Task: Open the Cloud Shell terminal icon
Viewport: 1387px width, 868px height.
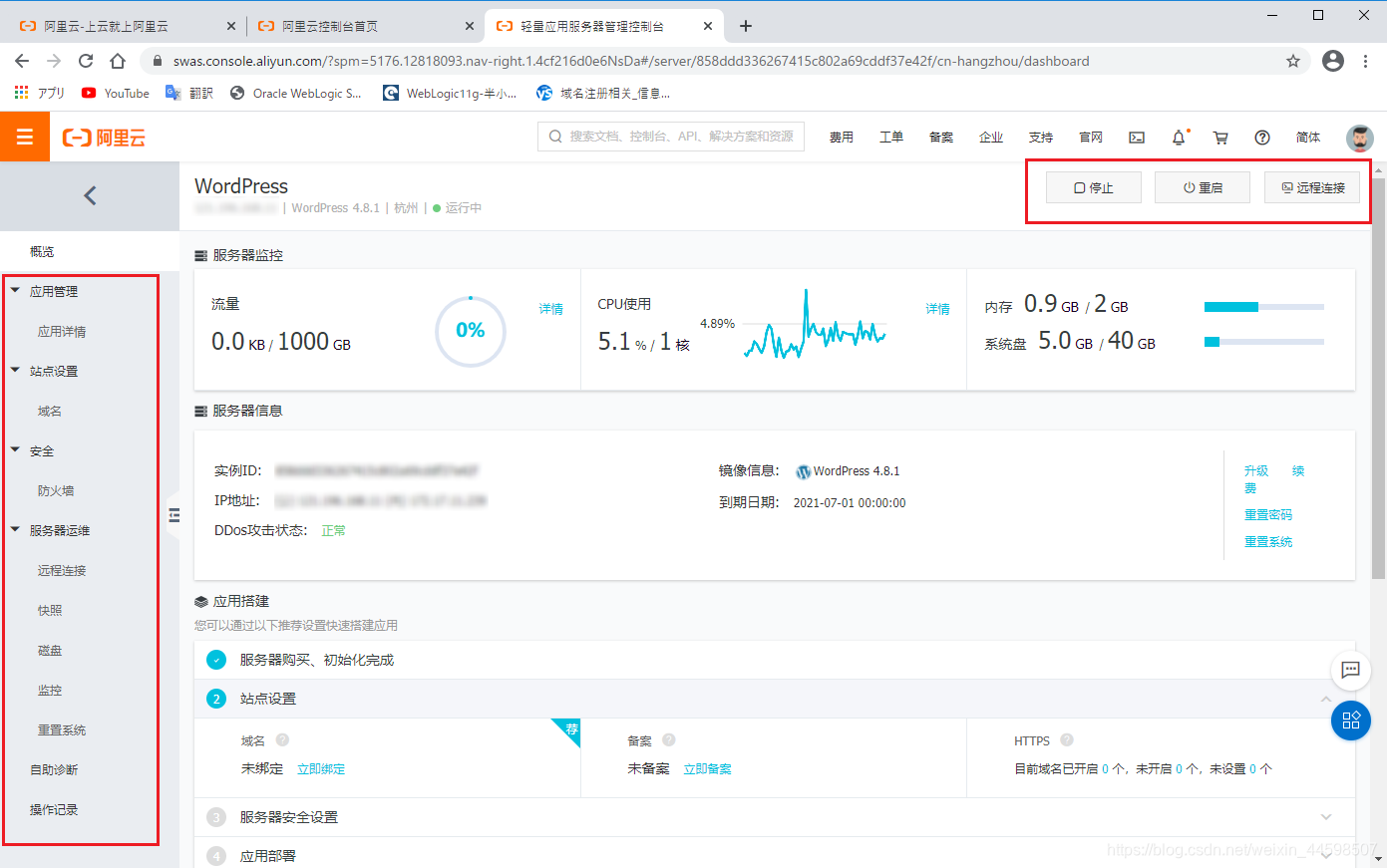Action: point(1137,138)
